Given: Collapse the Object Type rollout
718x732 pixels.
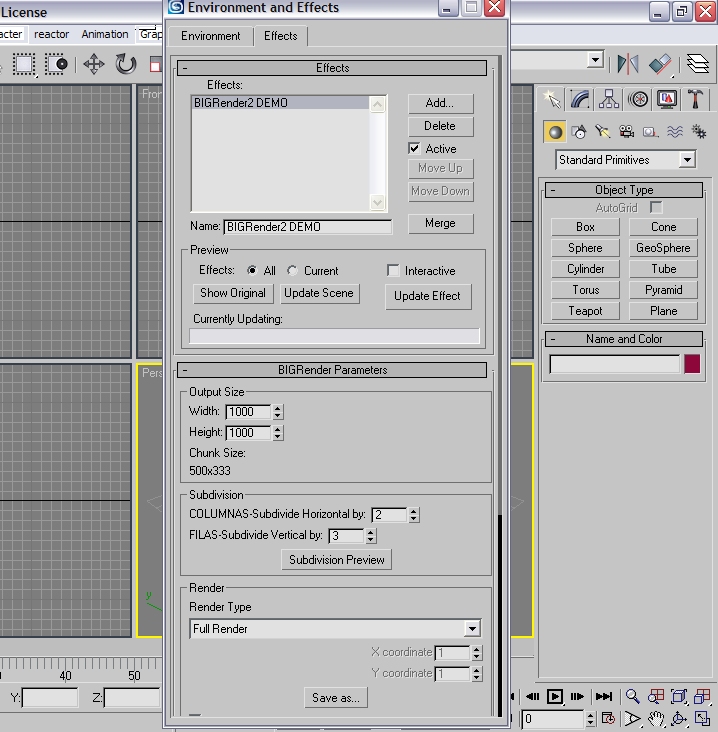Looking at the screenshot, I should click(x=624, y=190).
